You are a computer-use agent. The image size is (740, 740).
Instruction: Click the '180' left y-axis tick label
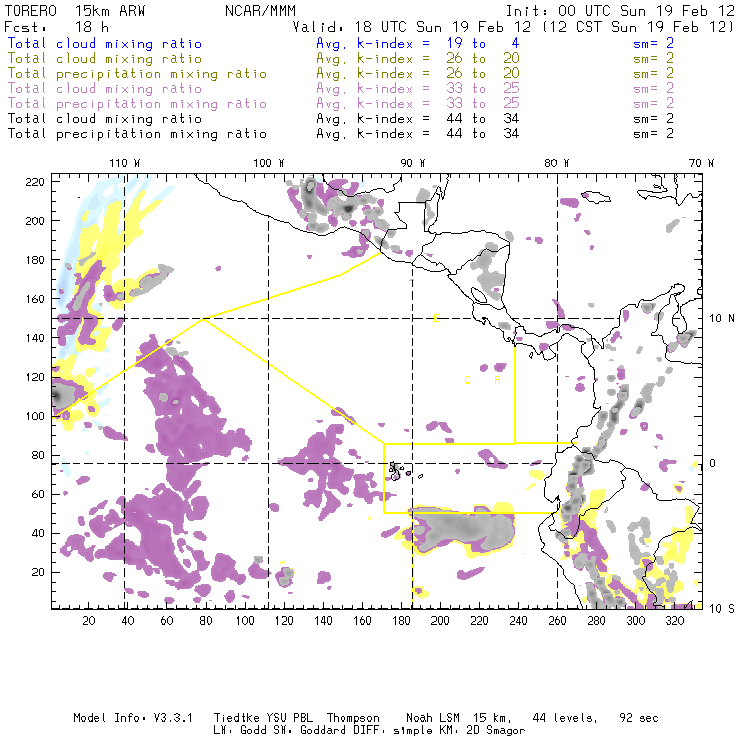pos(35,260)
